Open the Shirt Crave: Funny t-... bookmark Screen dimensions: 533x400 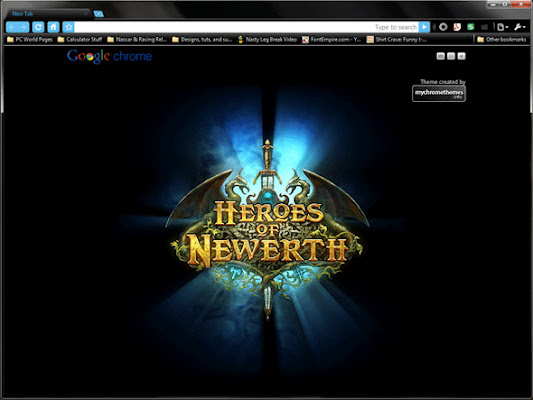click(396, 39)
